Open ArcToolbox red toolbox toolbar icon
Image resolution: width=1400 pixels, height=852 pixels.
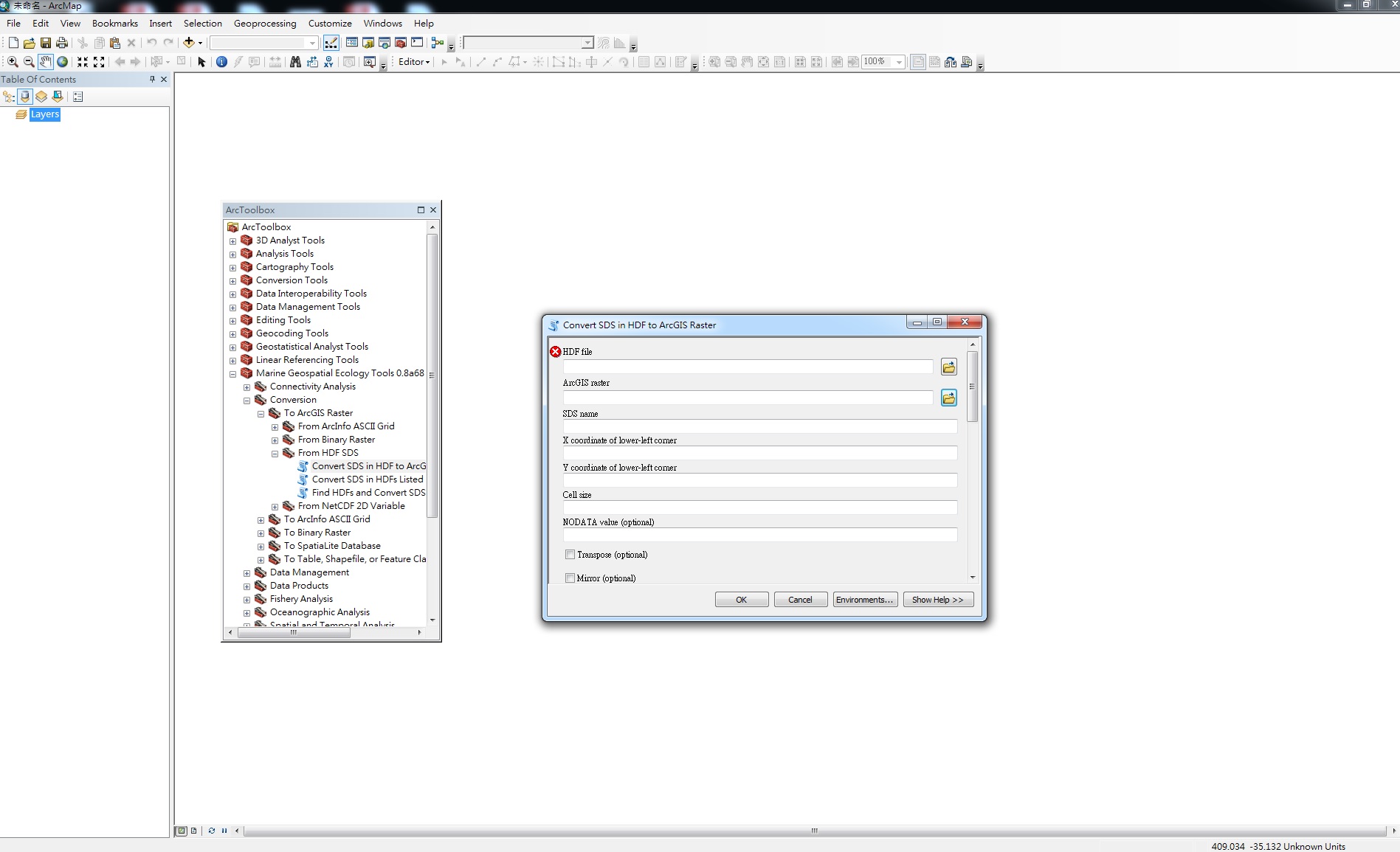401,43
